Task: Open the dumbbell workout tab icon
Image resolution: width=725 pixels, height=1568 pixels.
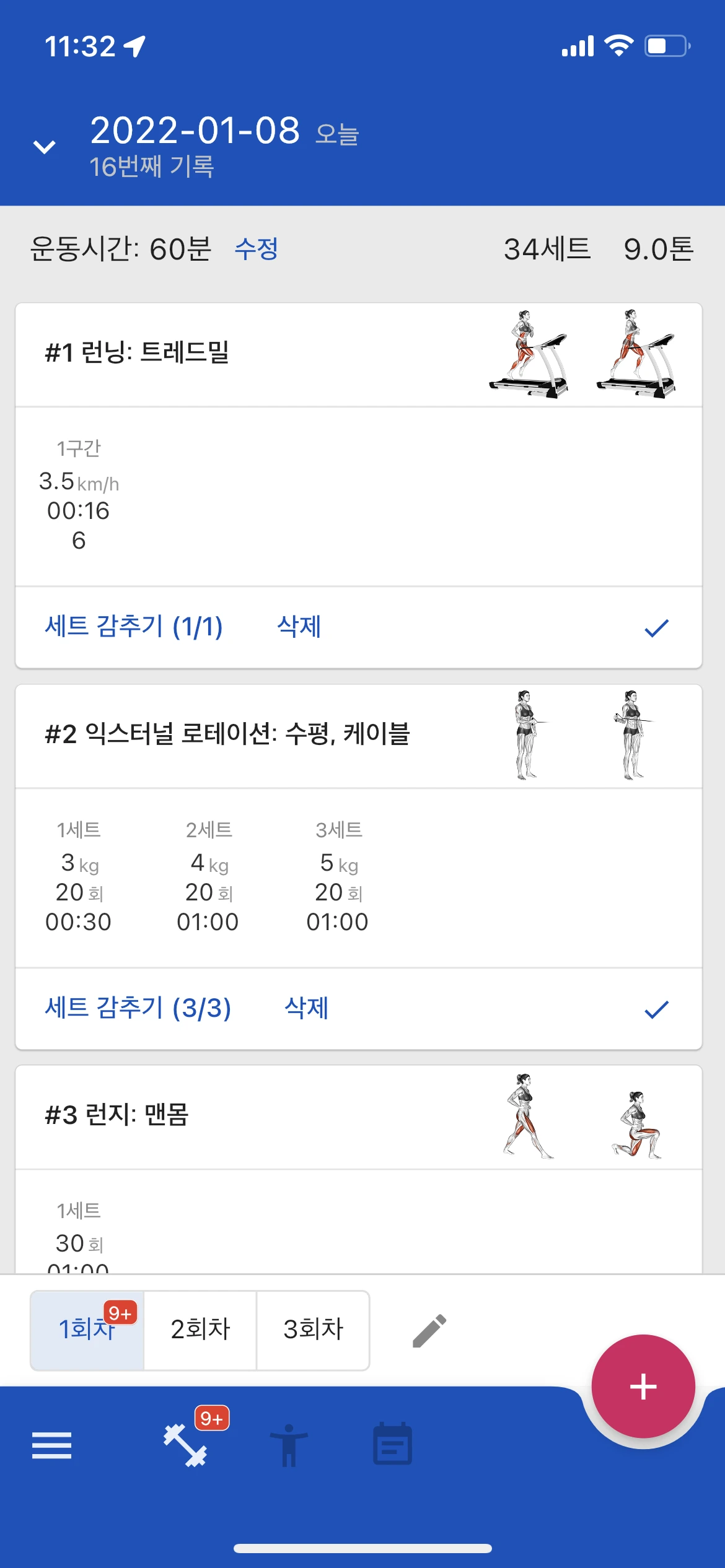Action: point(185,1445)
